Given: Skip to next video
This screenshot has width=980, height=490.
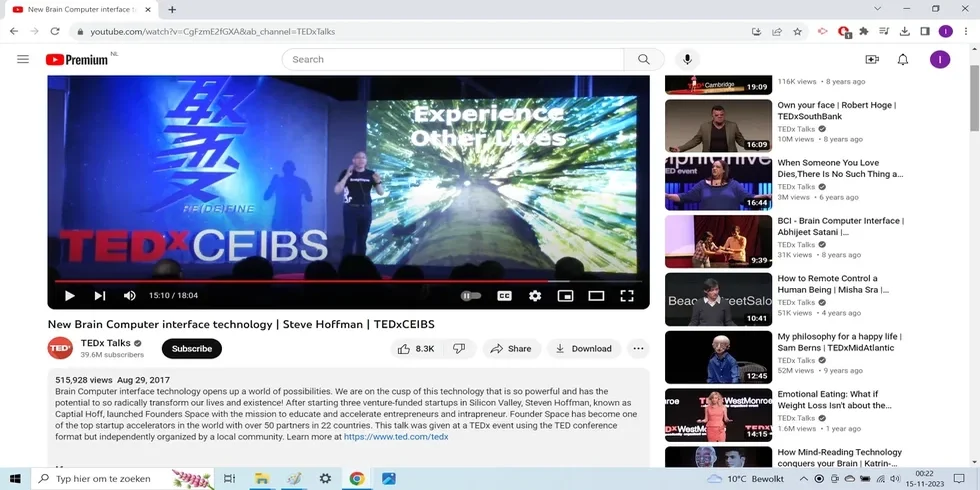Looking at the screenshot, I should tap(99, 296).
